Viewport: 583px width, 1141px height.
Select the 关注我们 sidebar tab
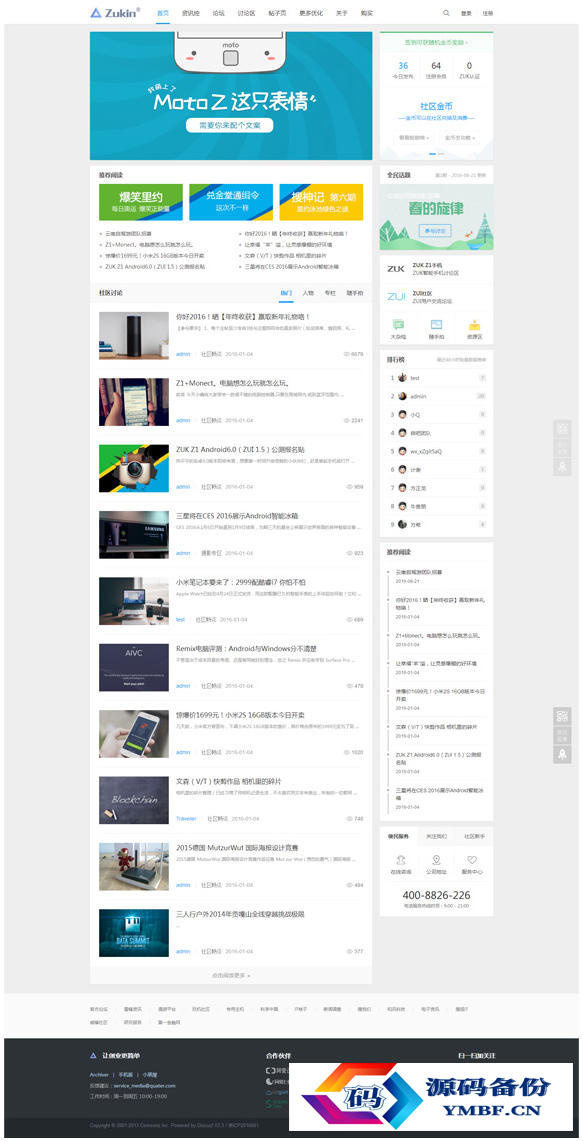point(436,837)
